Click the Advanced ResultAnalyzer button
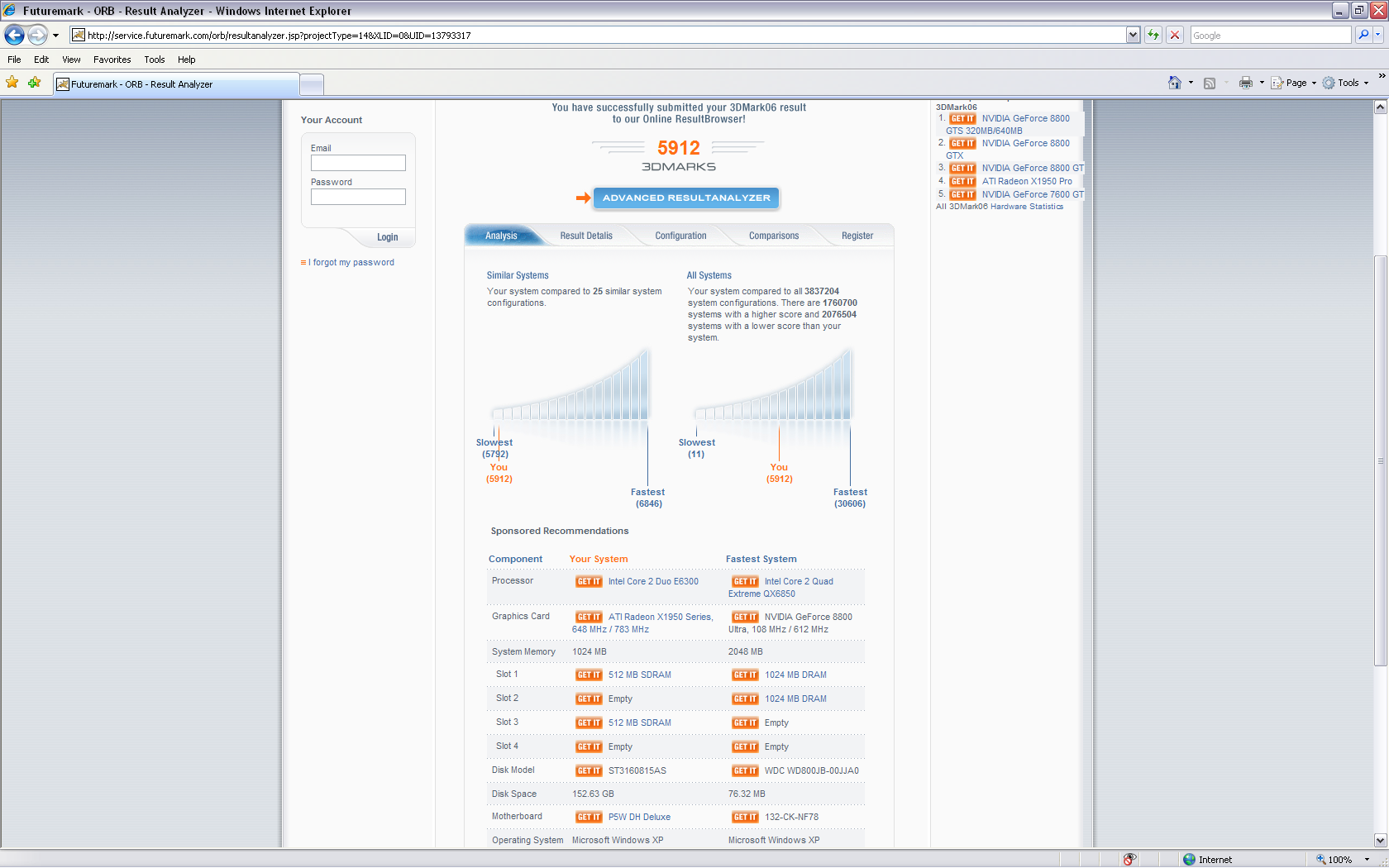Image resolution: width=1389 pixels, height=868 pixels. [686, 198]
